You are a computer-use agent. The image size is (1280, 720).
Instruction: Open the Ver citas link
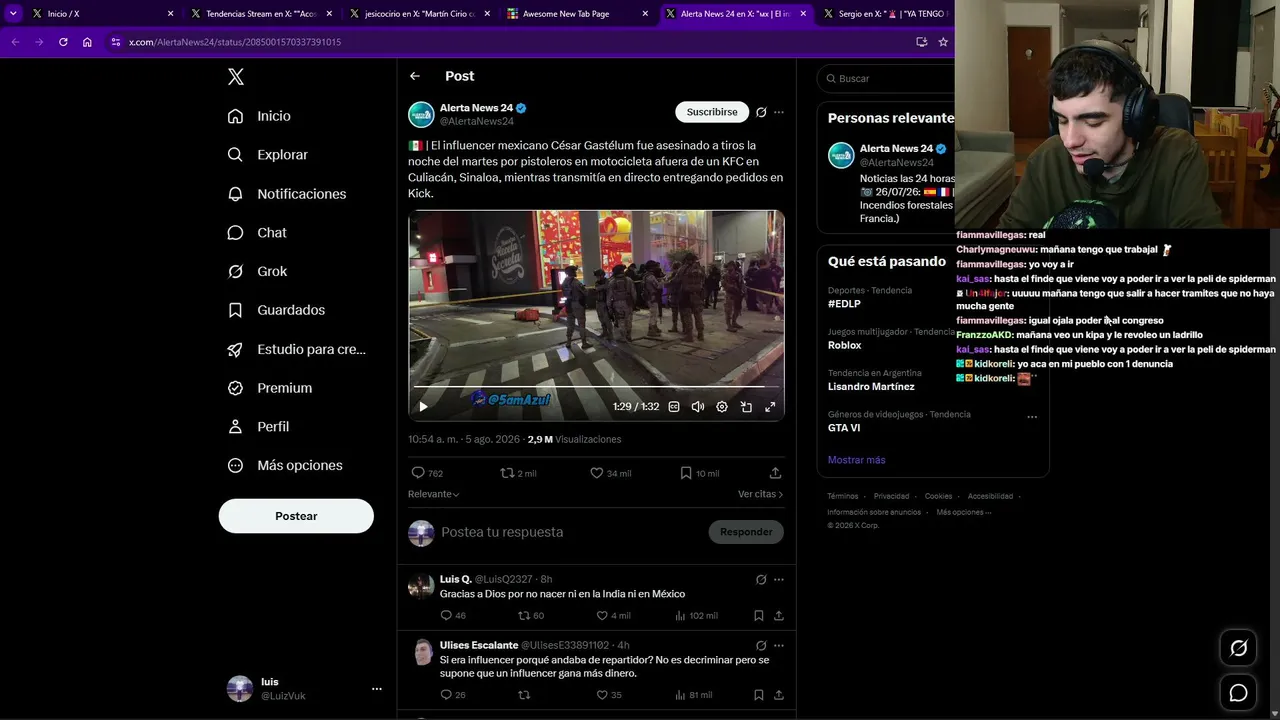(761, 494)
